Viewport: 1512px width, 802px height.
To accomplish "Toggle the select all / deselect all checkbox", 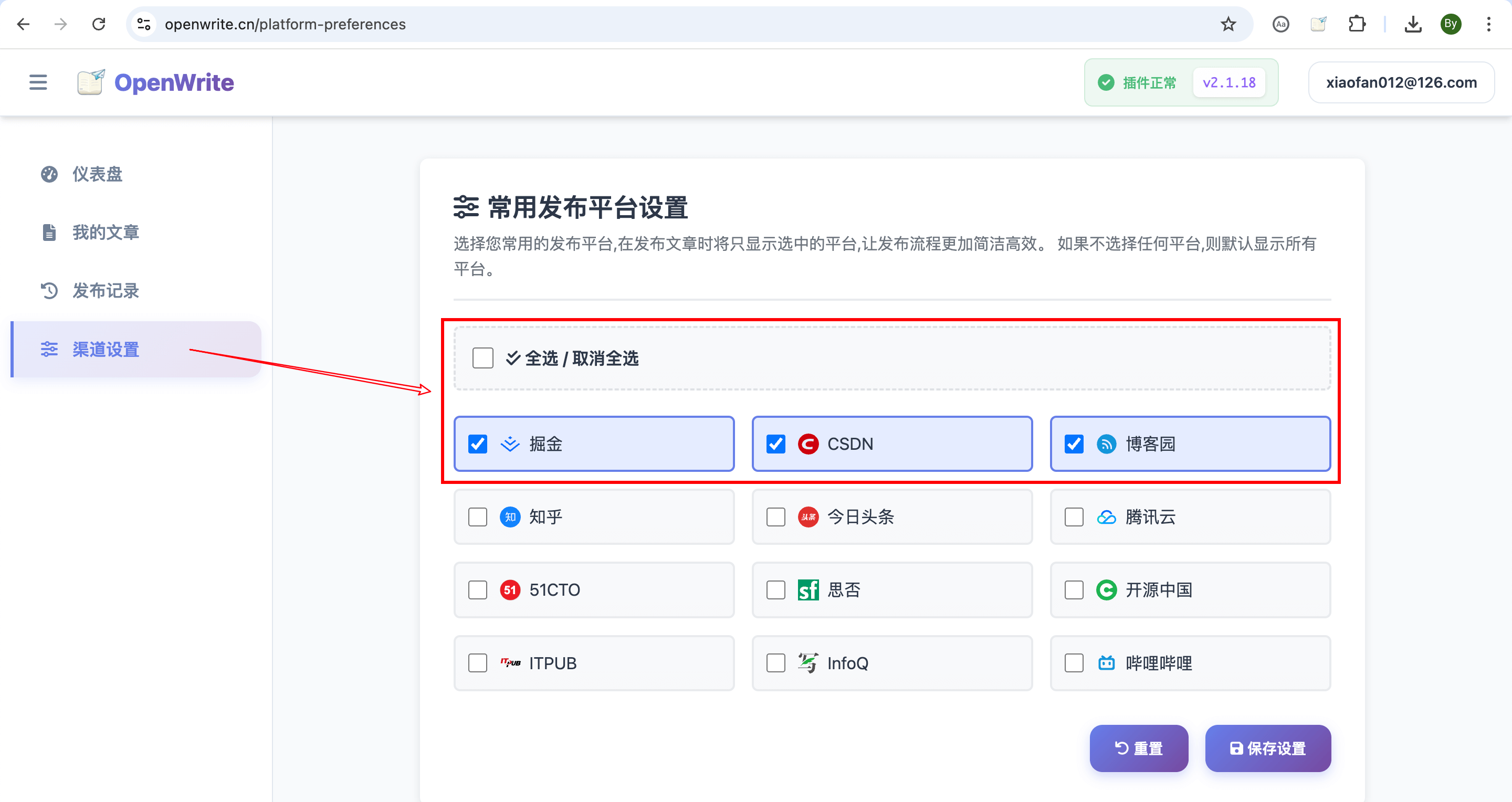I will tap(482, 358).
